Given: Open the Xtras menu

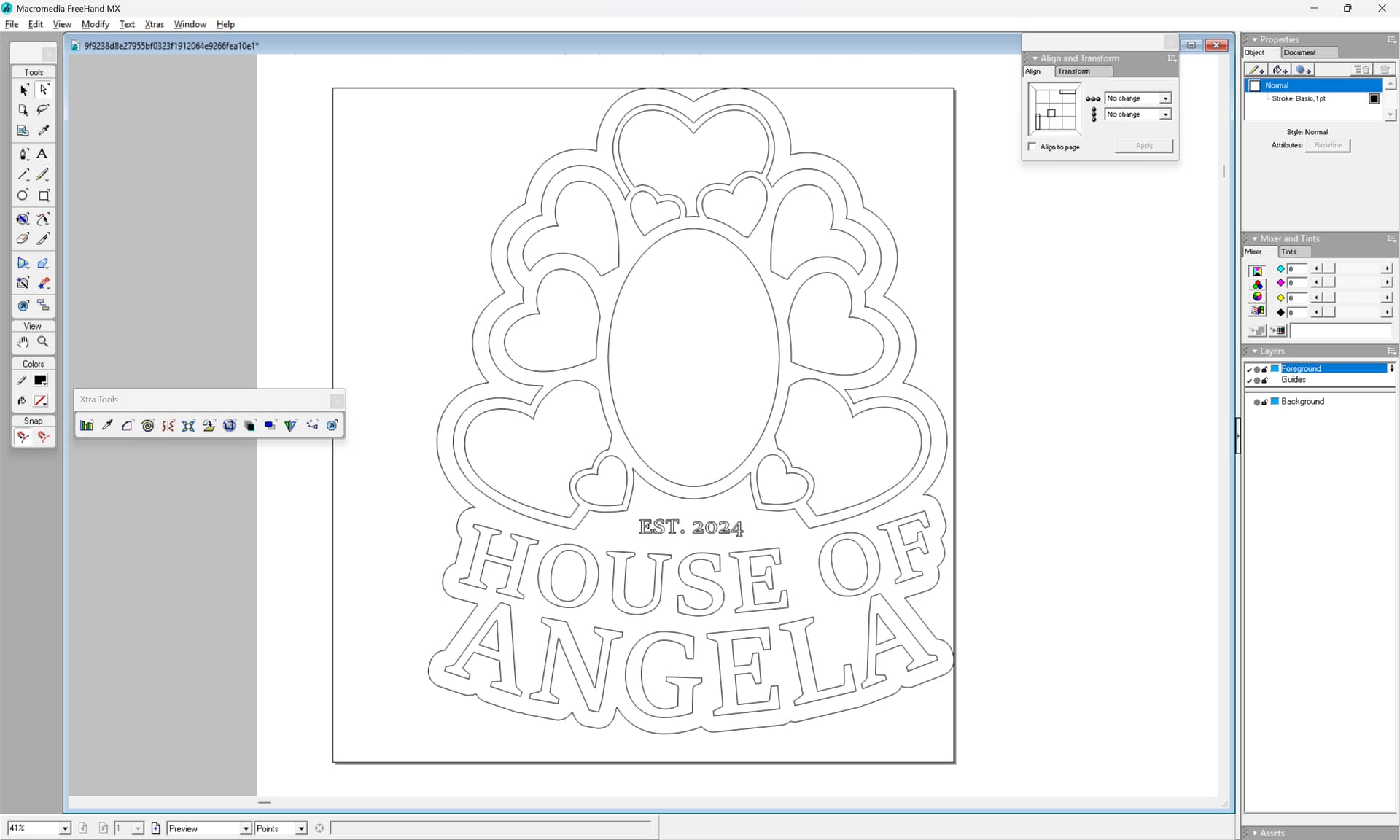Looking at the screenshot, I should point(154,24).
